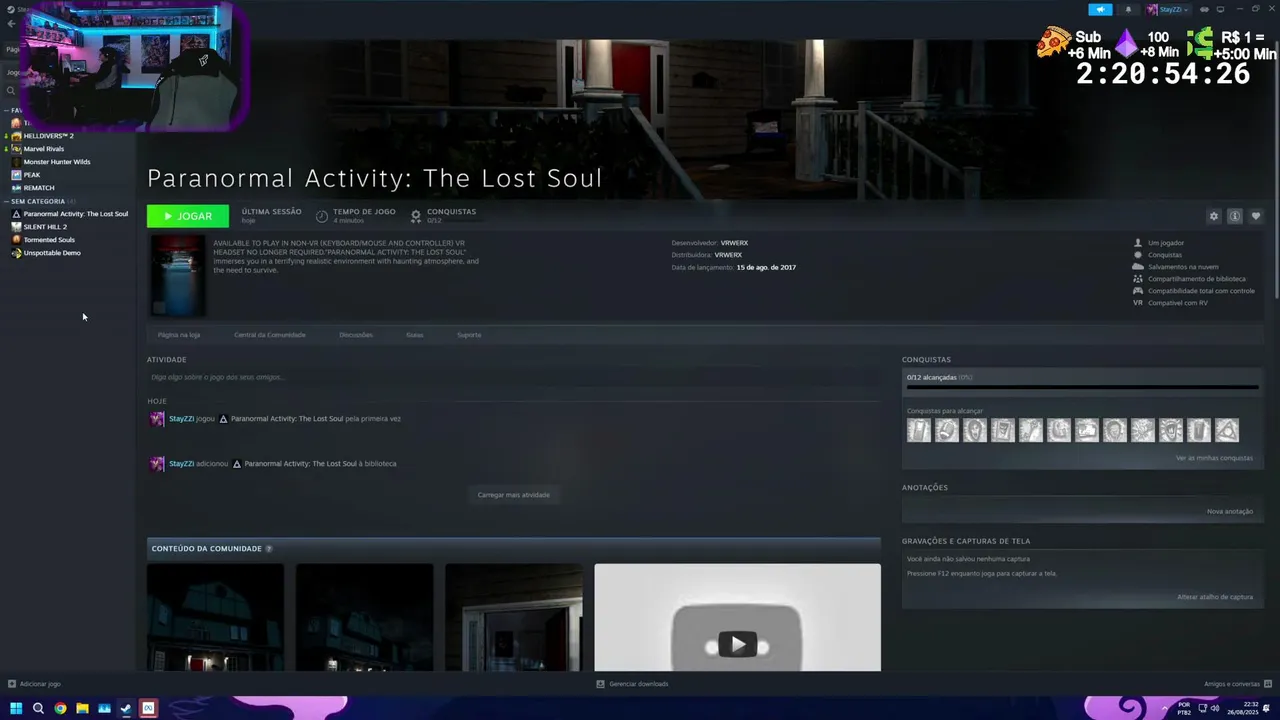Open the game settings gear icon
The width and height of the screenshot is (1280, 720).
pyautogui.click(x=1214, y=216)
